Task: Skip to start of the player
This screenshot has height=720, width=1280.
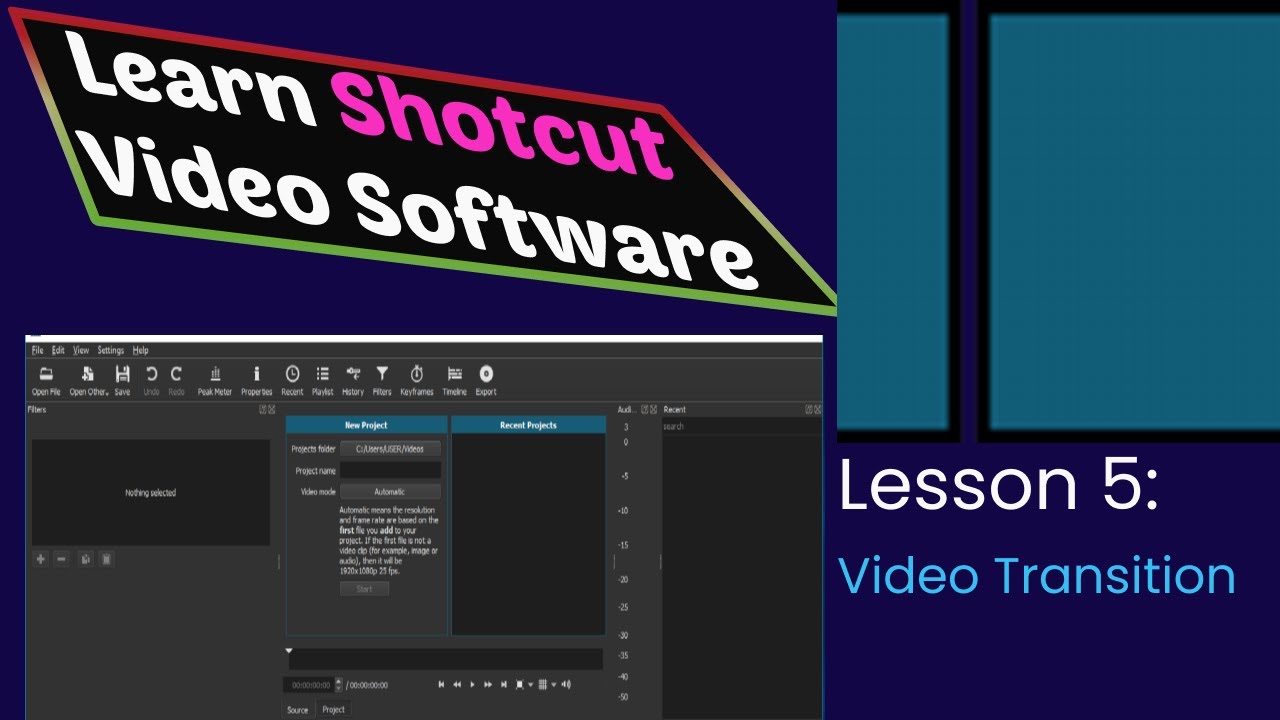Action: point(441,684)
